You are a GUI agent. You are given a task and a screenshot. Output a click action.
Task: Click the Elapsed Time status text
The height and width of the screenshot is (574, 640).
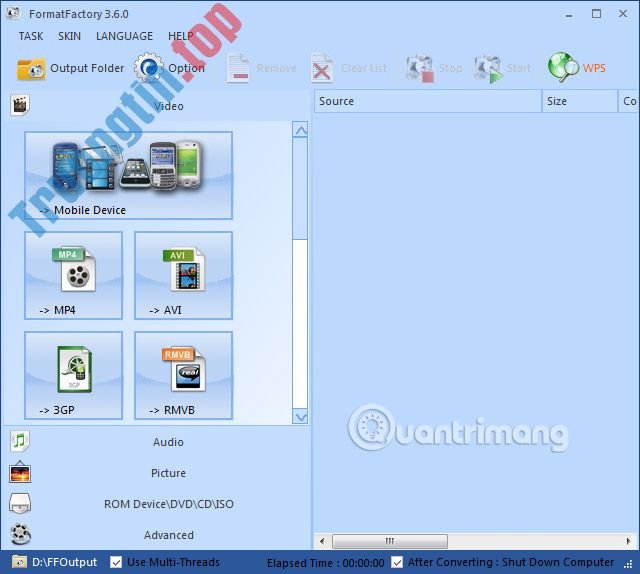(x=325, y=563)
